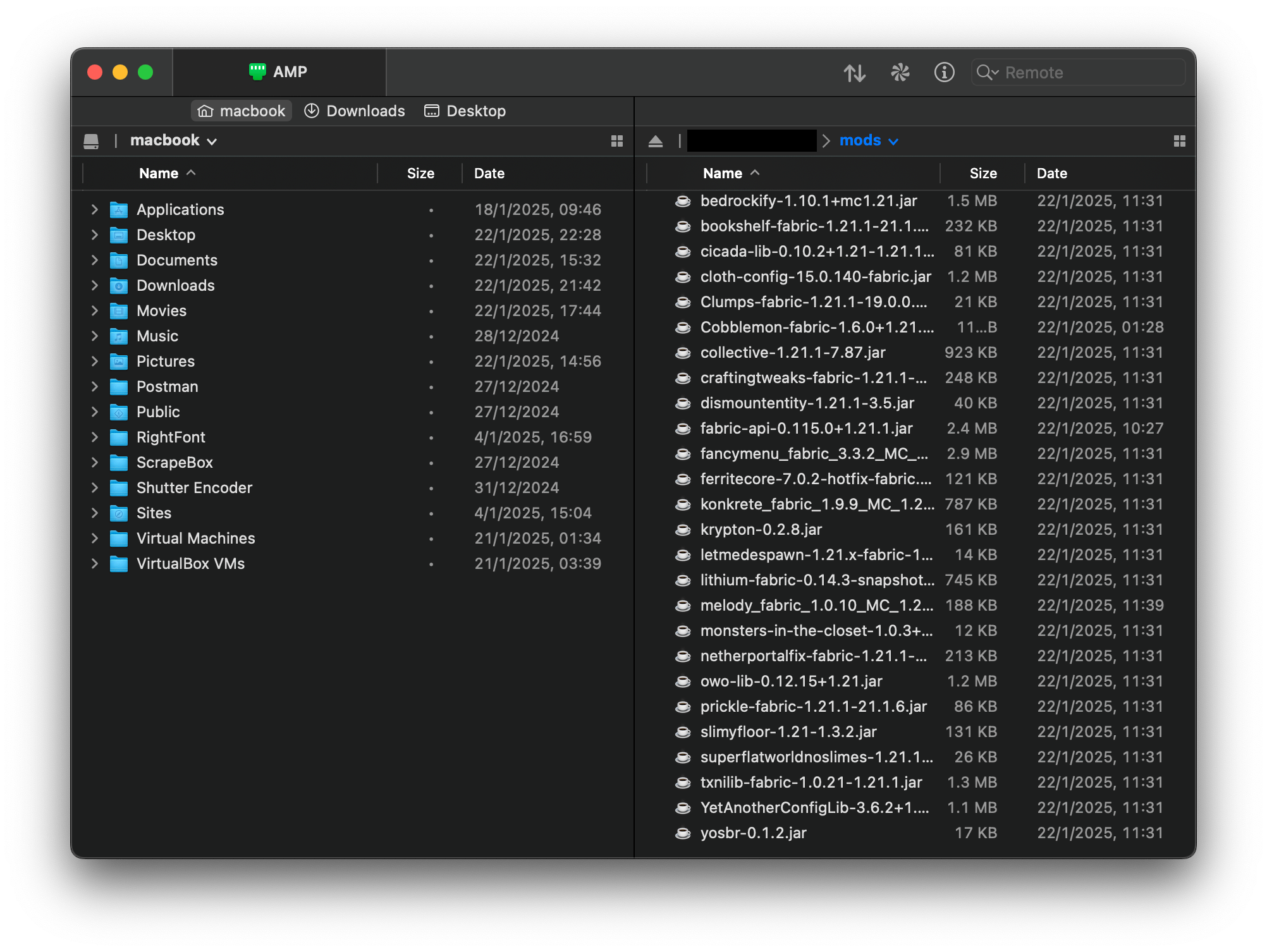Expand the Desktop folder in list
The height and width of the screenshot is (952, 1267).
pos(95,235)
